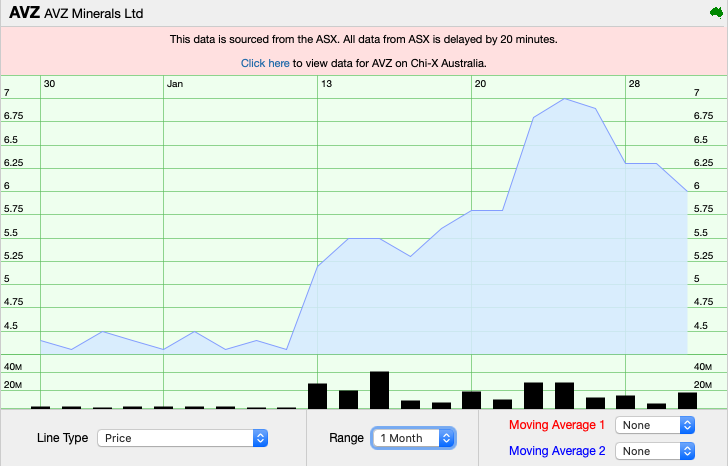Click the 'Moving Average 2' blue label
The height and width of the screenshot is (466, 728).
point(557,451)
